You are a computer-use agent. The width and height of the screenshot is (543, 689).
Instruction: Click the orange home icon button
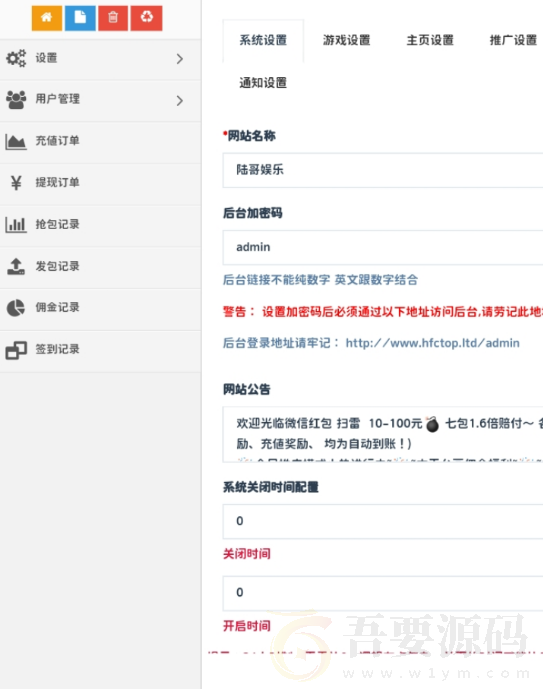[x=47, y=18]
